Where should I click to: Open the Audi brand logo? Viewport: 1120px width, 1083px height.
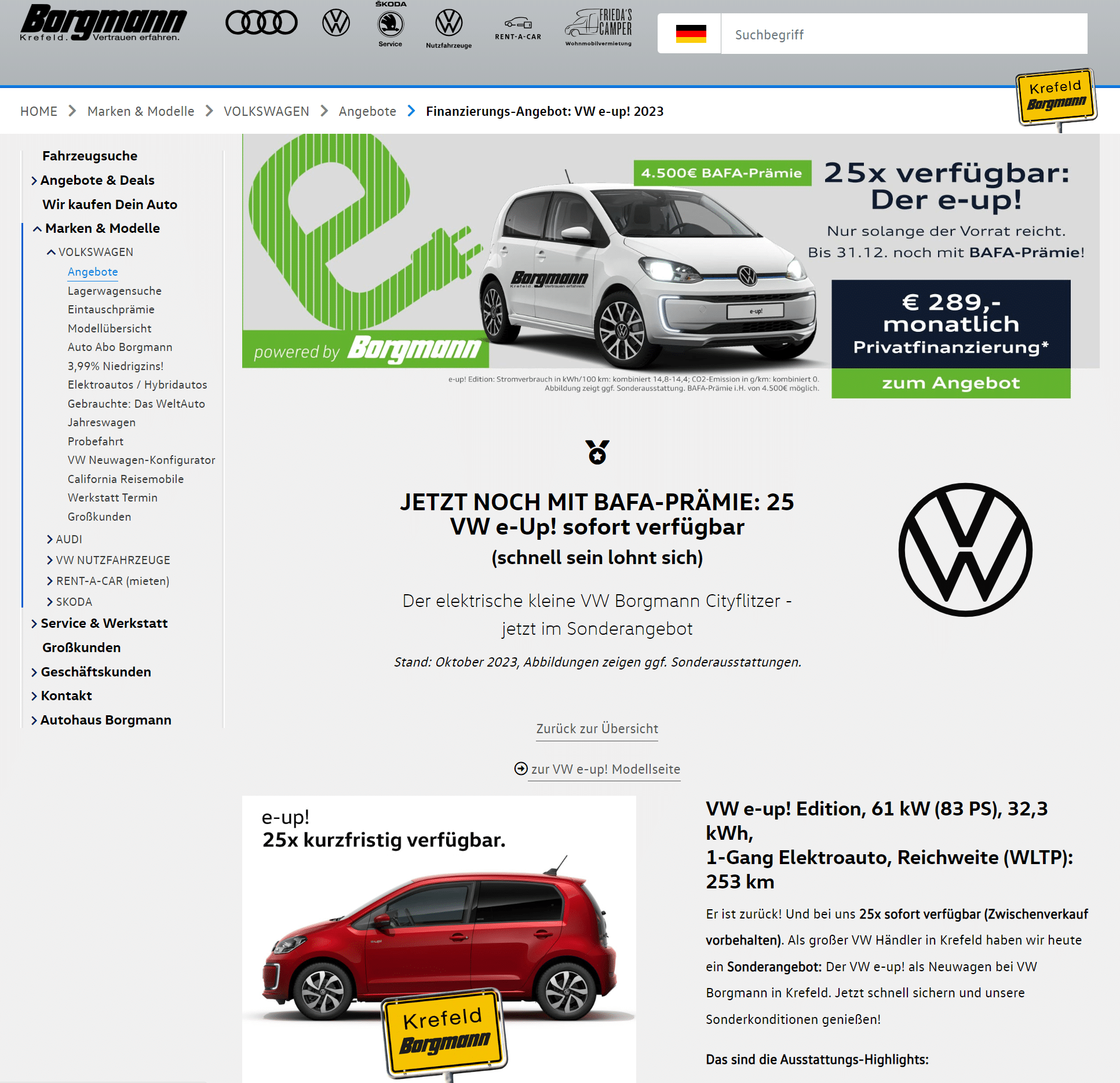(x=261, y=23)
